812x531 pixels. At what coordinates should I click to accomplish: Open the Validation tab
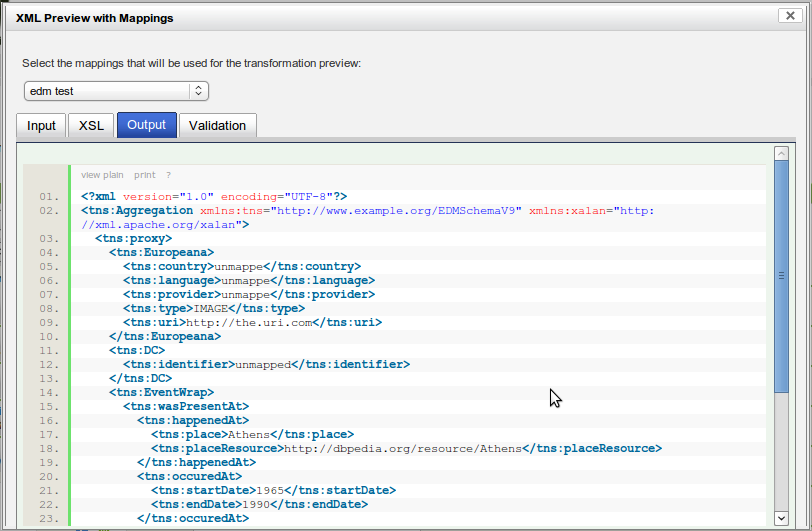pyautogui.click(x=218, y=125)
